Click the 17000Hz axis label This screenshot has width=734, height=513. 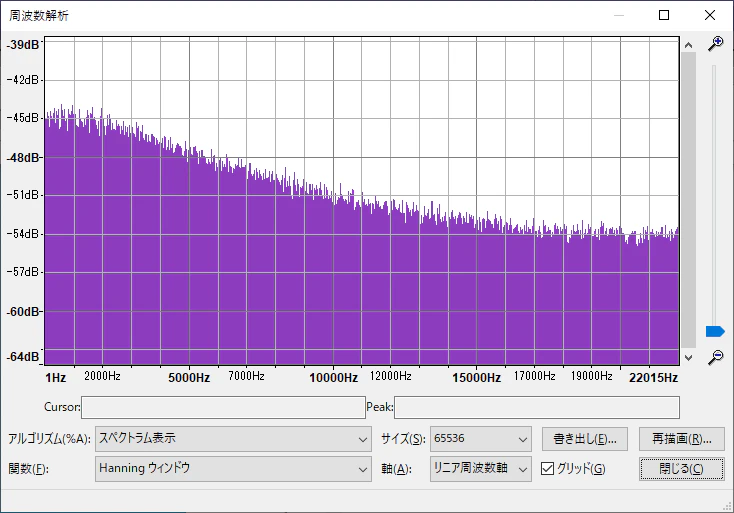[x=534, y=376]
